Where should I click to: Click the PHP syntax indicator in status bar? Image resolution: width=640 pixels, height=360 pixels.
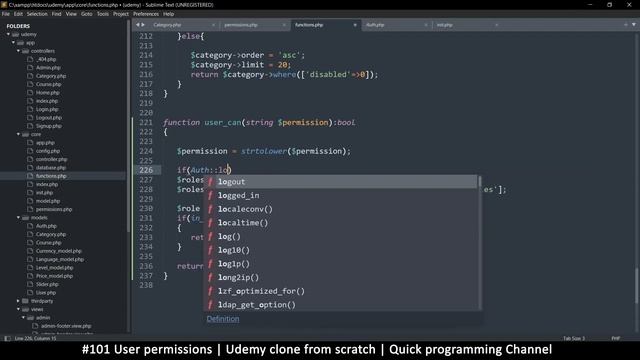tap(616, 338)
